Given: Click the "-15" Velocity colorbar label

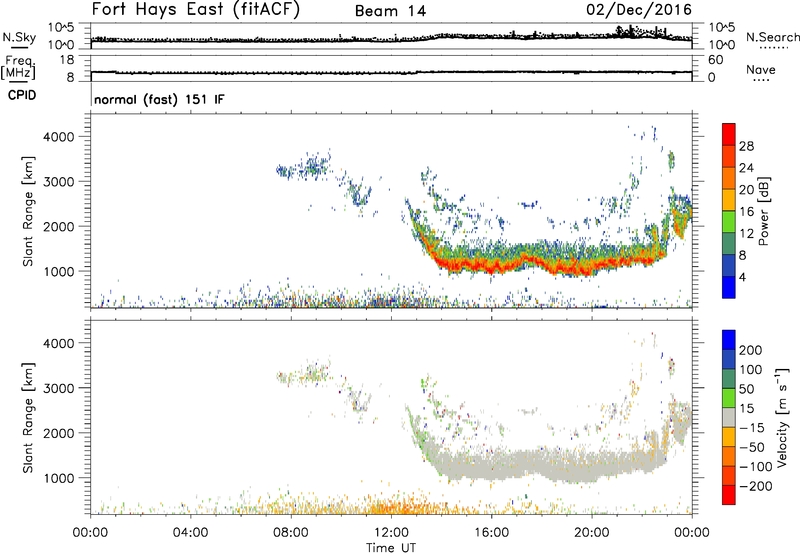Looking at the screenshot, I should point(752,427).
